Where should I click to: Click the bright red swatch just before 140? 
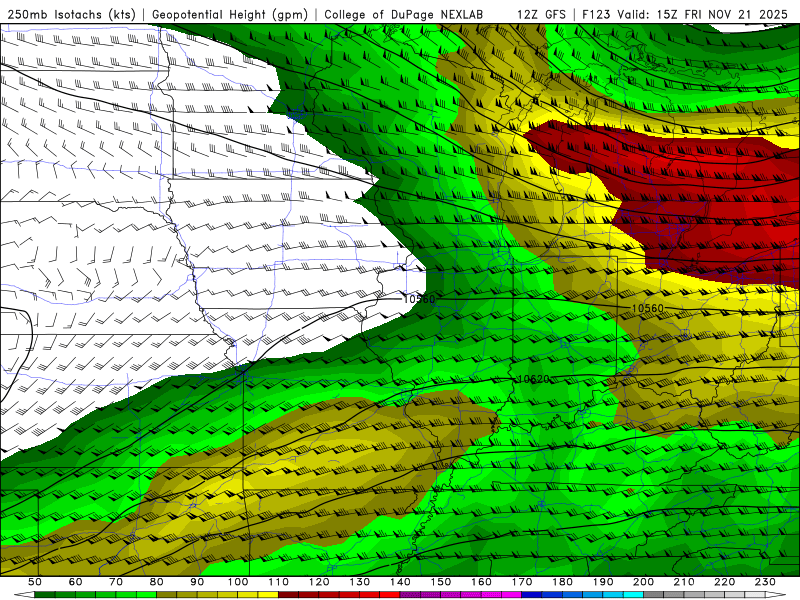pyautogui.click(x=390, y=595)
